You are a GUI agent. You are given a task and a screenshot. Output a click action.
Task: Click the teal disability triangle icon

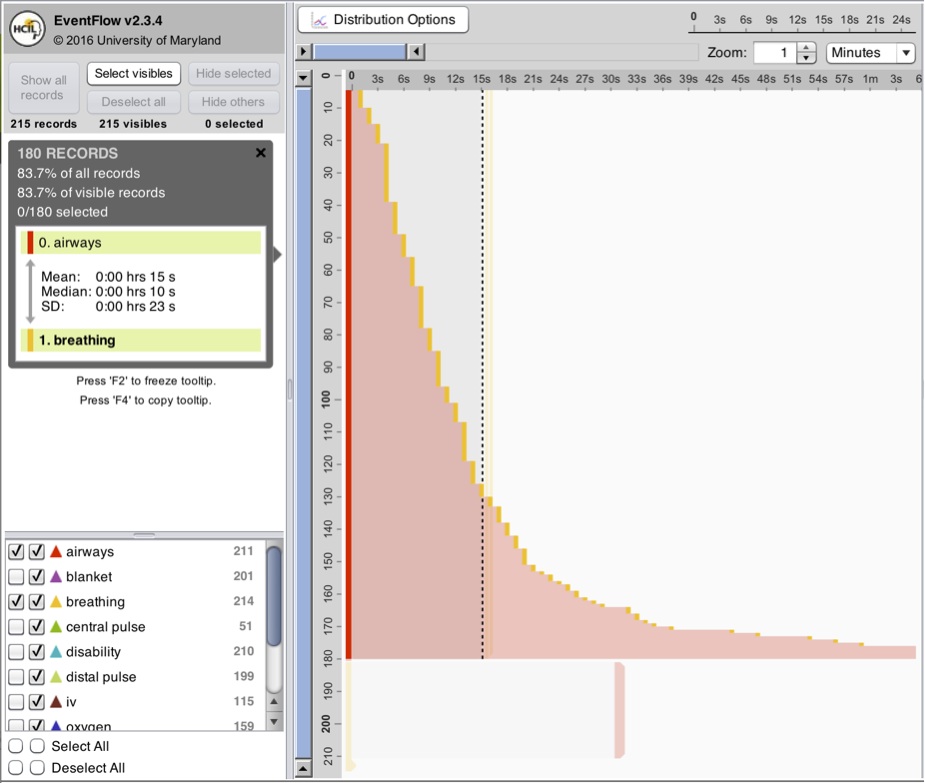click(56, 652)
